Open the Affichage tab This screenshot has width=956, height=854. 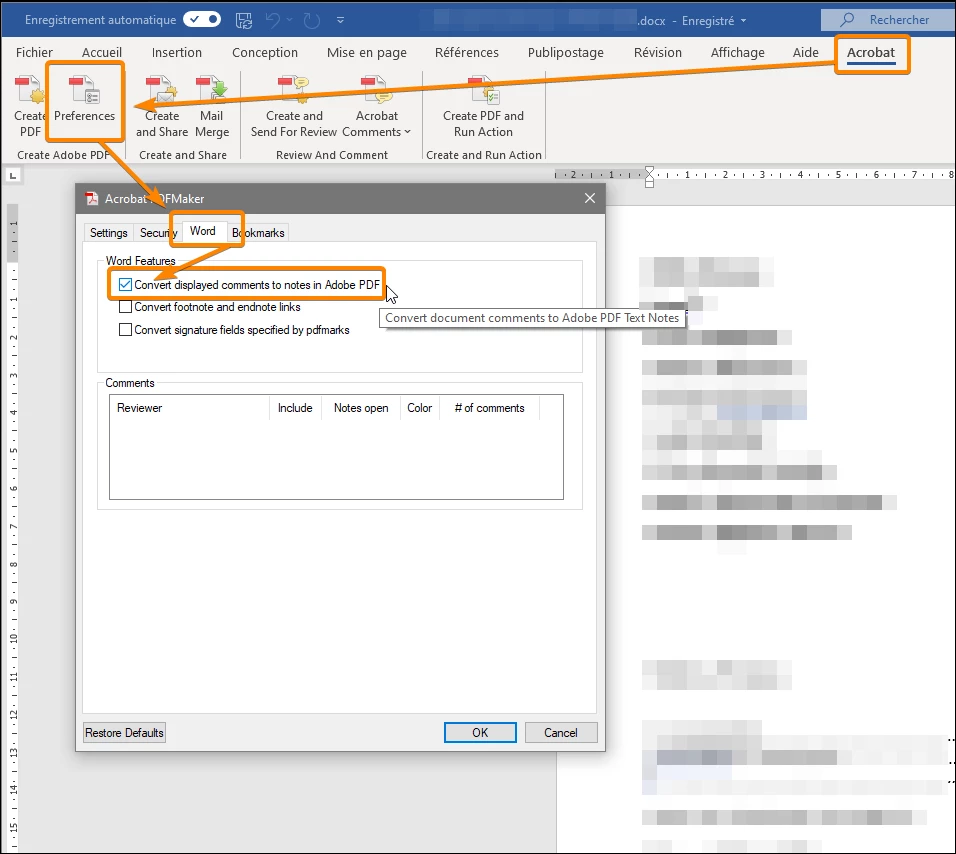[737, 52]
